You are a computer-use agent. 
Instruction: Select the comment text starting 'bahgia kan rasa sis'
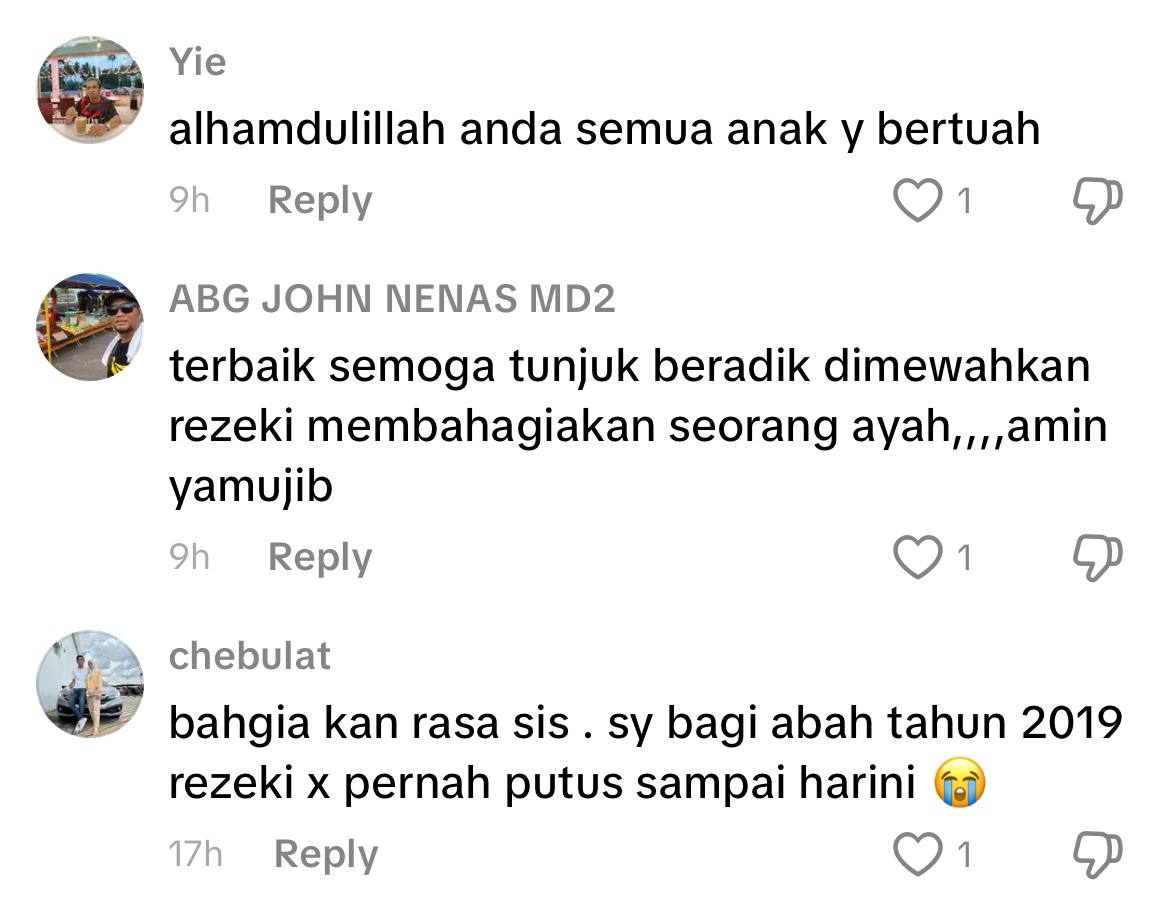pos(645,754)
